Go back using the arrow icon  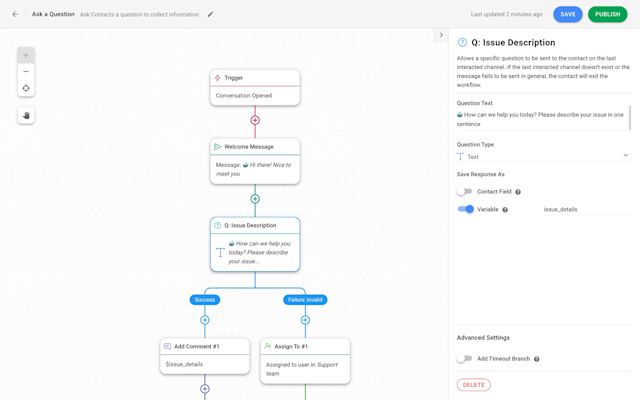[x=16, y=14]
